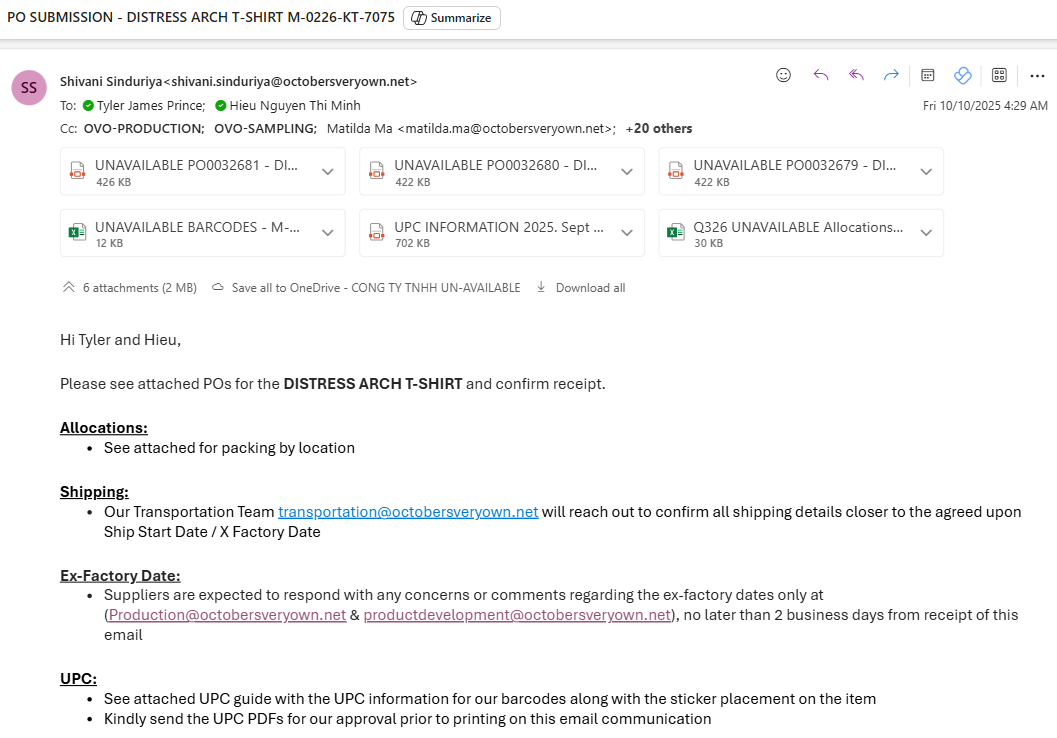This screenshot has height=738, width=1057.
Task: Expand dropdown for PO0032681 attachment
Action: pos(327,172)
